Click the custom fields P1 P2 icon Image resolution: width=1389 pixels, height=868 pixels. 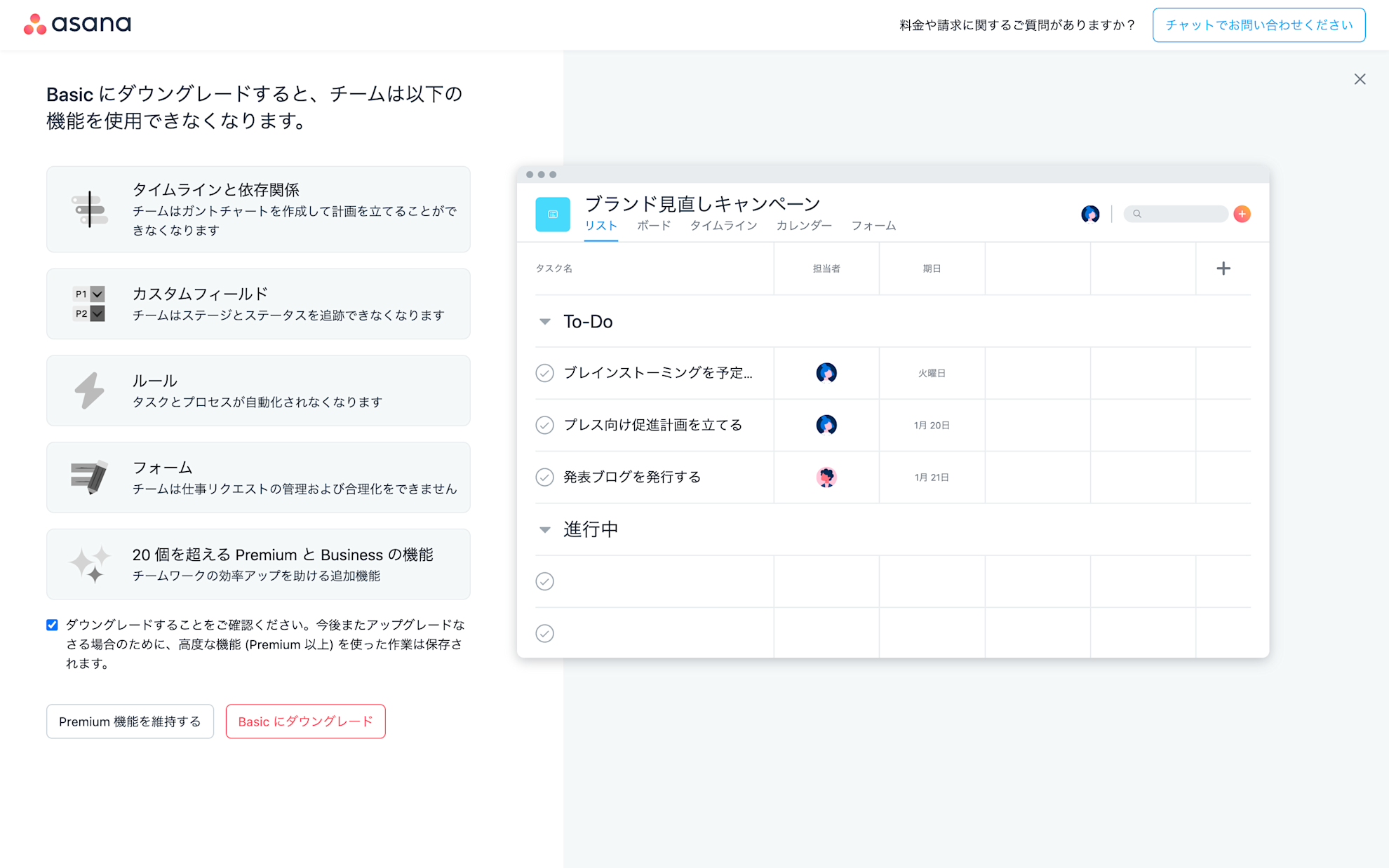[89, 304]
